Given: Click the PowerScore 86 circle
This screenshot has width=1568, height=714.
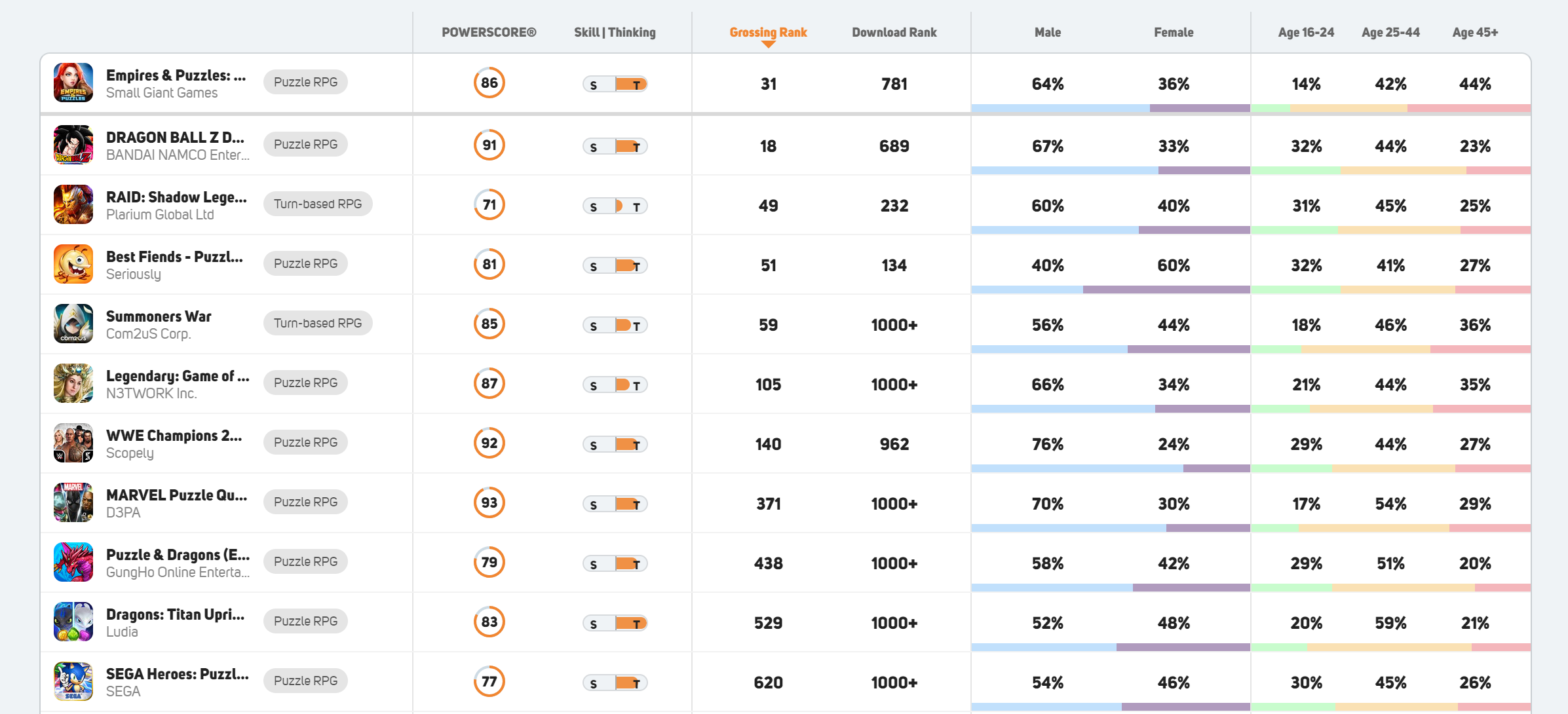Looking at the screenshot, I should coord(489,83).
